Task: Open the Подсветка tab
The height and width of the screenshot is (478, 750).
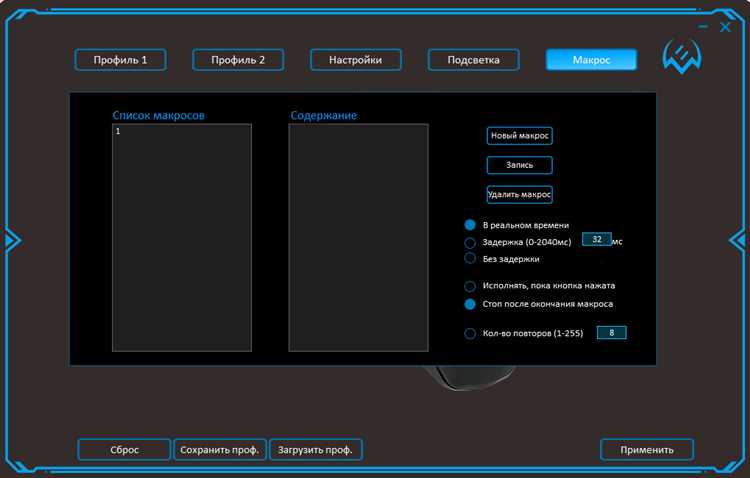Action: coord(474,60)
